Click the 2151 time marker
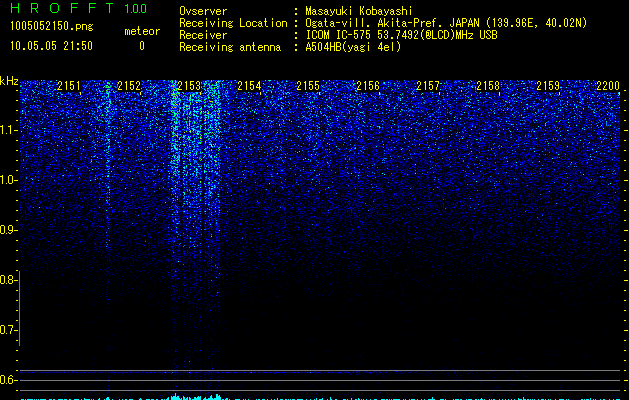 coord(69,86)
